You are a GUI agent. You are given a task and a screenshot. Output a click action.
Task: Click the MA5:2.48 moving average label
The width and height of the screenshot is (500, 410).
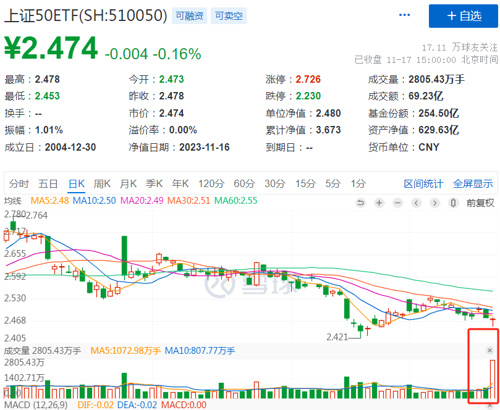tap(50, 201)
